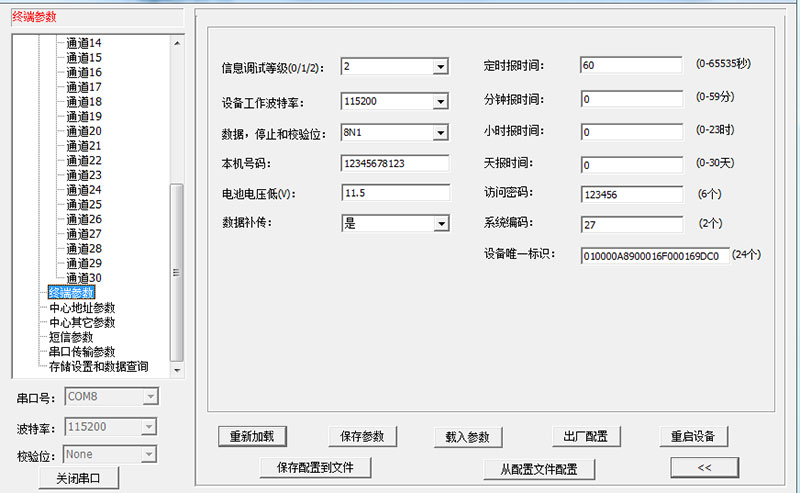Screen dimensions: 800x493
Task: Select 中心地址参数 in the tree
Action: 82,308
